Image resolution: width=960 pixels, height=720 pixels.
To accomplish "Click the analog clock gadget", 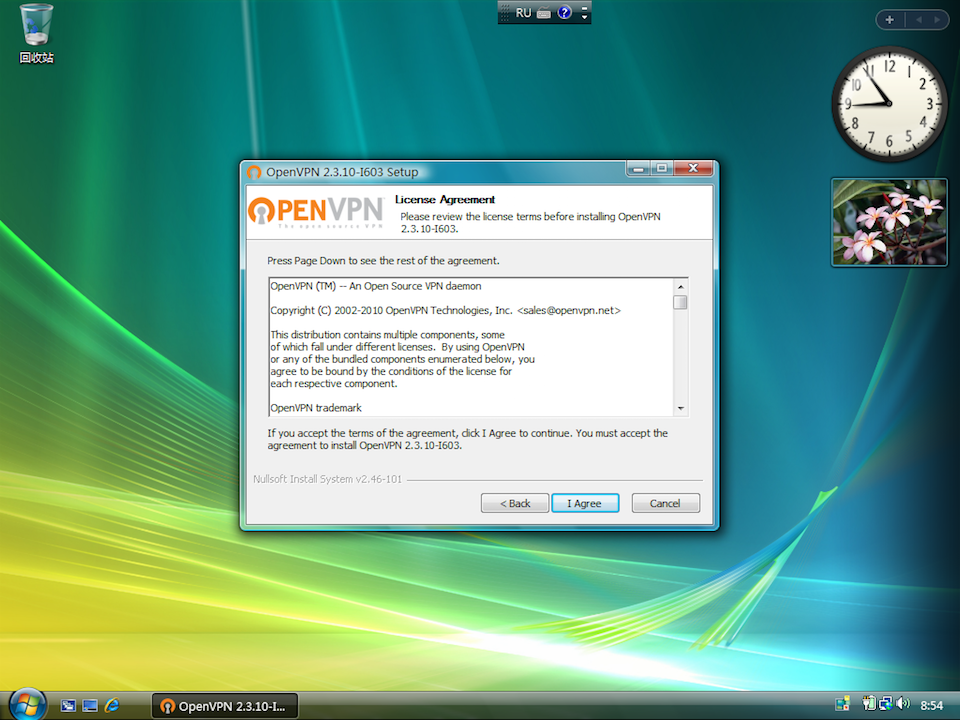I will coord(888,103).
